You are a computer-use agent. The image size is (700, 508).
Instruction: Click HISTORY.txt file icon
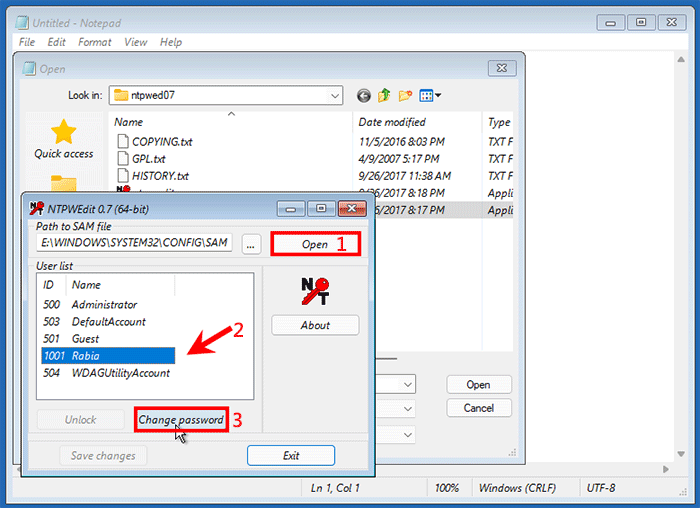(123, 175)
